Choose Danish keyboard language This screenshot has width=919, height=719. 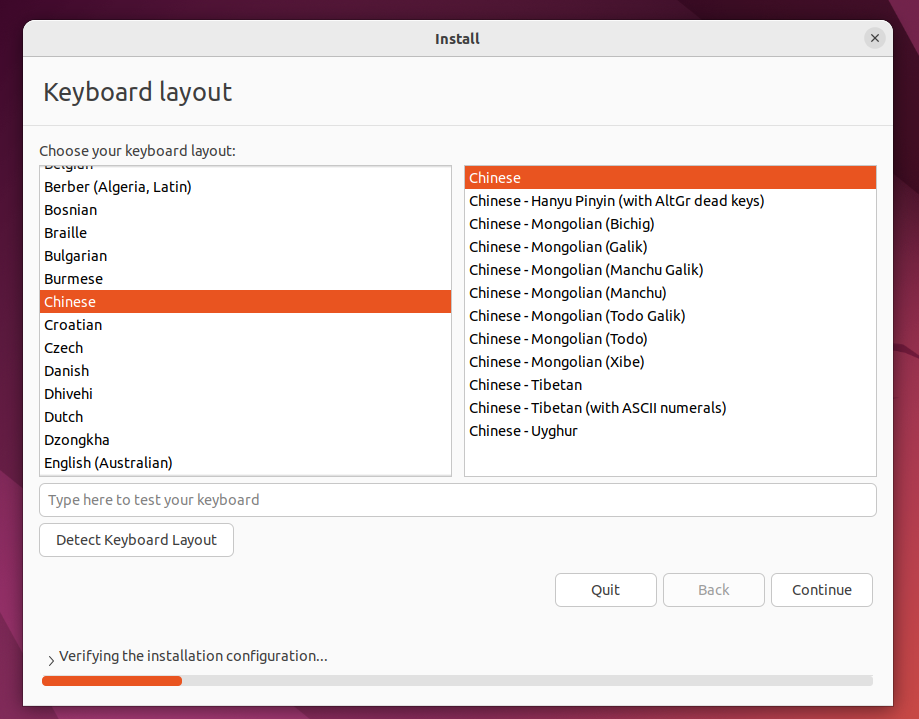point(245,371)
